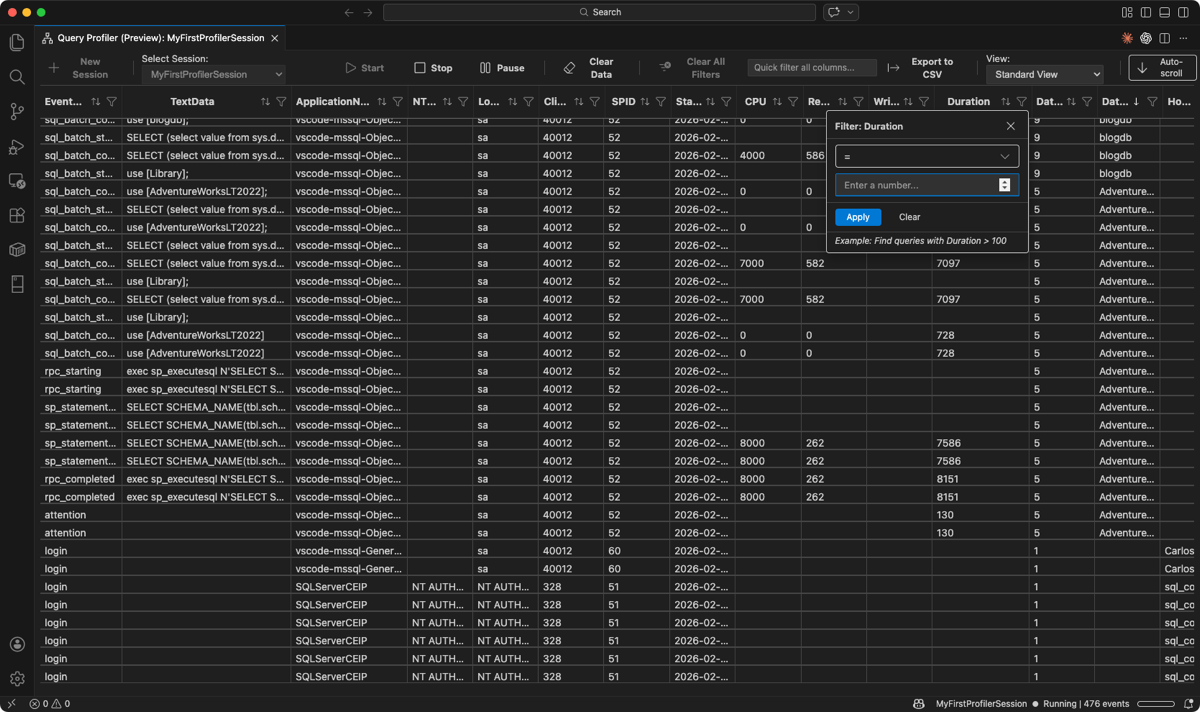Click the split editor icon in the title bar

point(1163,36)
